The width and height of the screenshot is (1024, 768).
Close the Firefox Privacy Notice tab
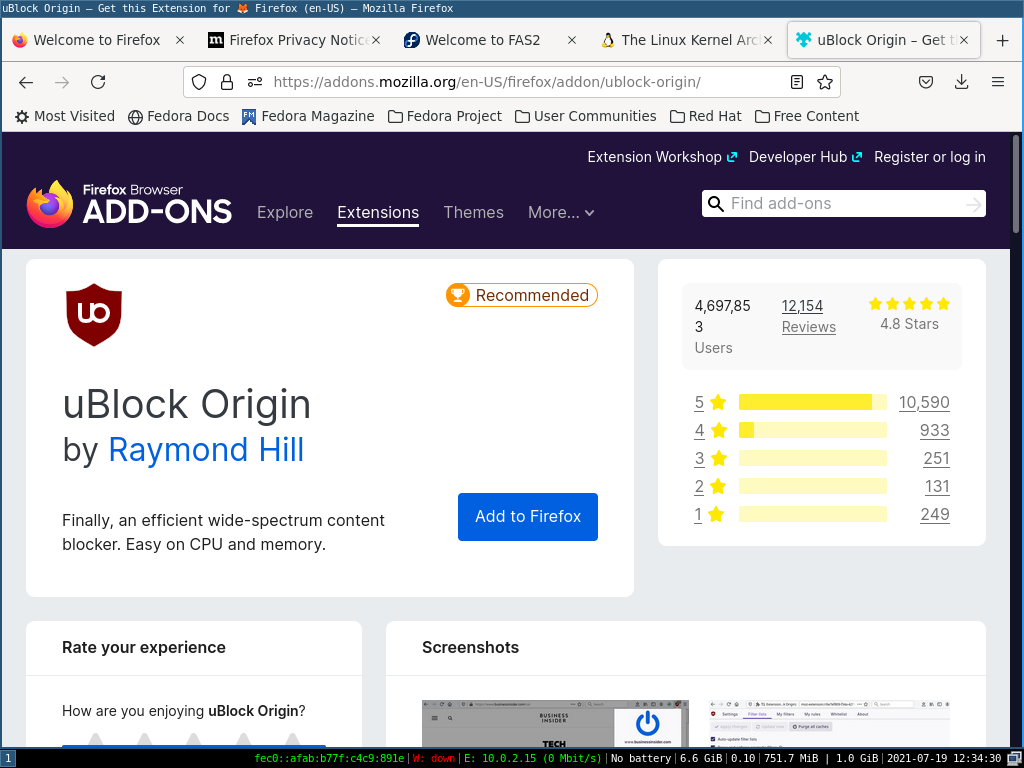coord(376,40)
